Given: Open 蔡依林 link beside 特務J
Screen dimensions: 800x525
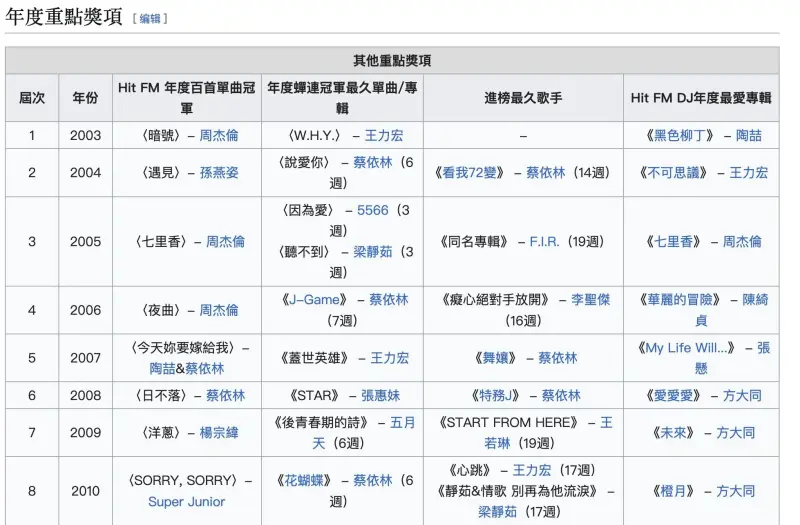Looking at the screenshot, I should coord(561,395).
